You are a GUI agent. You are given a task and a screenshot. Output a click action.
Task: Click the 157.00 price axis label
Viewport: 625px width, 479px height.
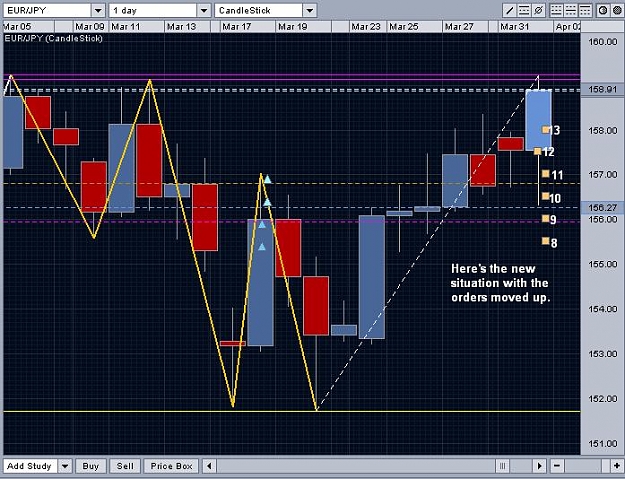tap(603, 175)
